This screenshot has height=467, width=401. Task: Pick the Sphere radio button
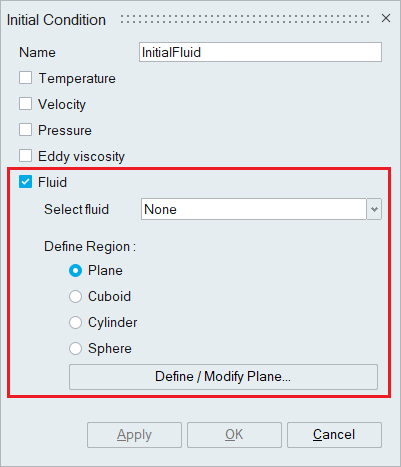[x=75, y=348]
